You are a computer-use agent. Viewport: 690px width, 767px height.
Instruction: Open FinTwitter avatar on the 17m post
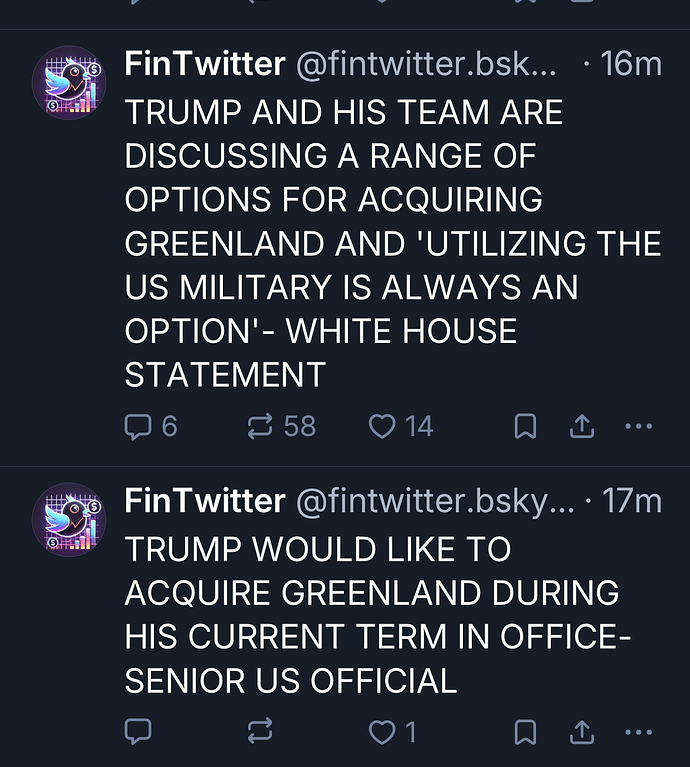tap(69, 519)
